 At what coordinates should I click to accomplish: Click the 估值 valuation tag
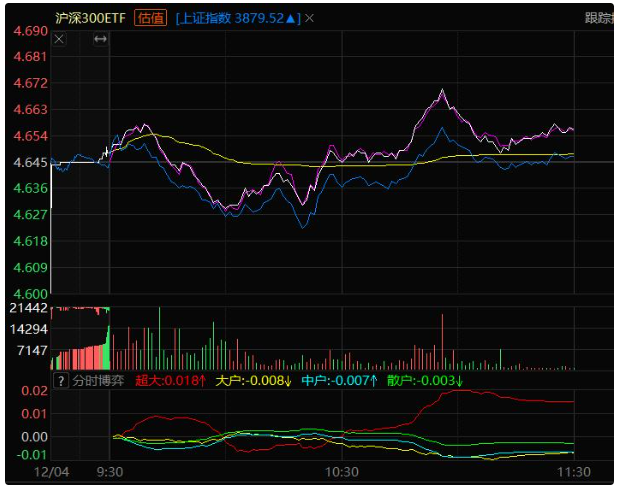pyautogui.click(x=151, y=18)
